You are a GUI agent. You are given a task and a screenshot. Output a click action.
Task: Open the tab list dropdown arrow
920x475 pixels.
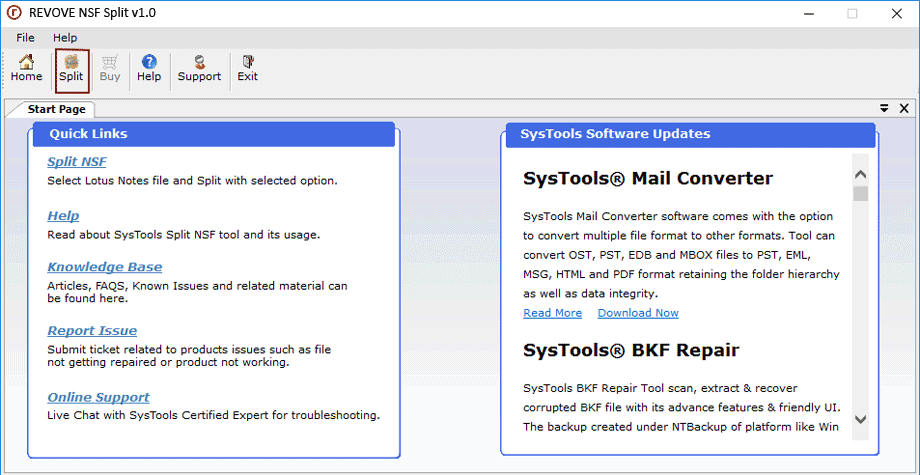884,108
